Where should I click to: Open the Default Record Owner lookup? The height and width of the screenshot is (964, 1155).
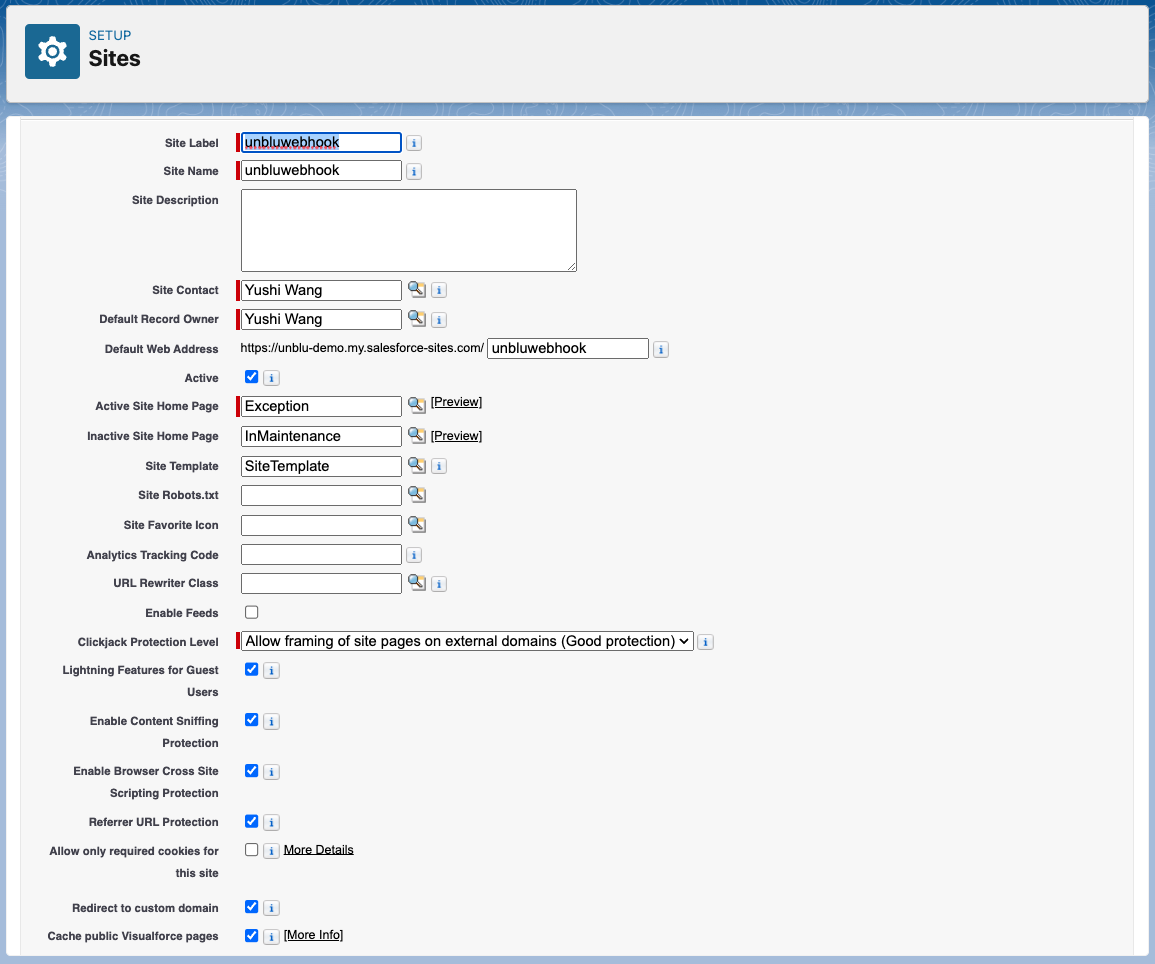(416, 318)
